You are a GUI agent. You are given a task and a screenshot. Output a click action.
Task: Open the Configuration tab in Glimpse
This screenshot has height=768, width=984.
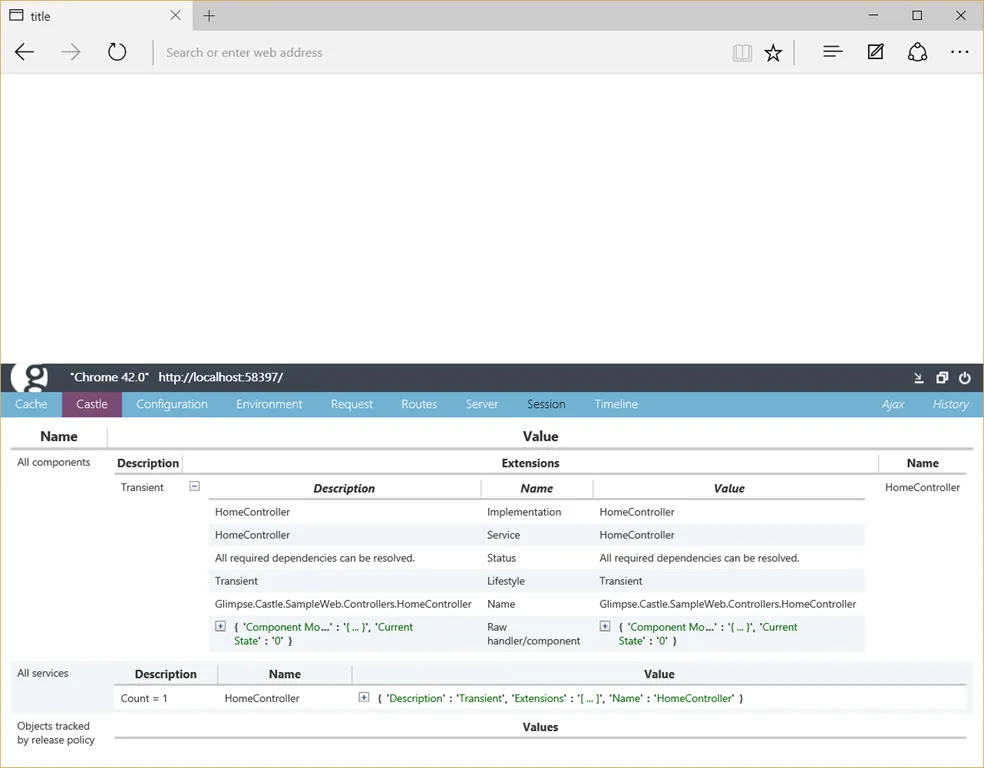[171, 404]
